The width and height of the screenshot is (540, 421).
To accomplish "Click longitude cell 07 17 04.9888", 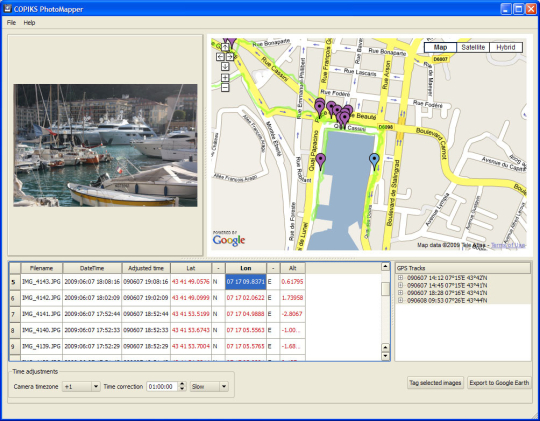I will point(246,314).
